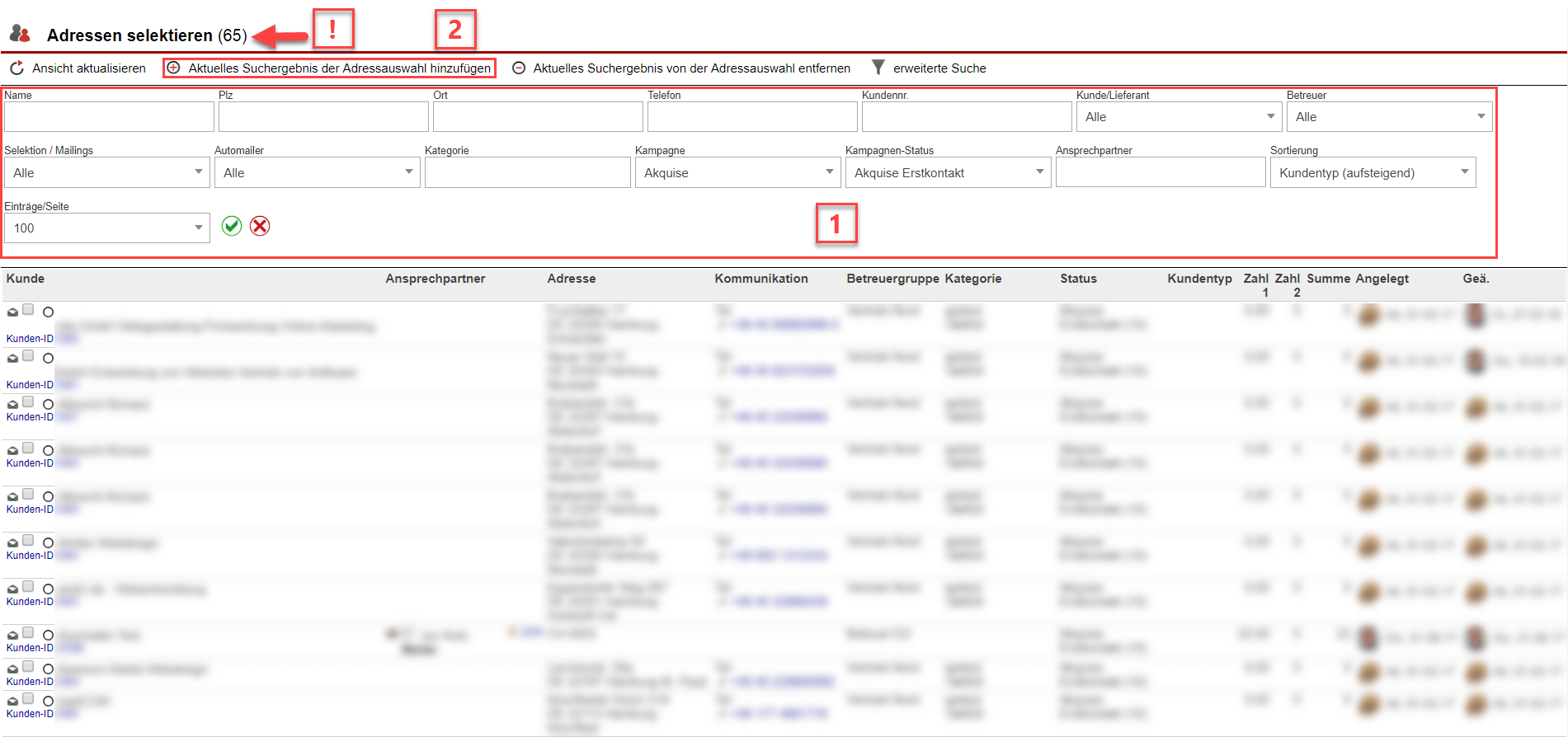Click the Status column header
The width and height of the screenshot is (1568, 737).
[1079, 279]
